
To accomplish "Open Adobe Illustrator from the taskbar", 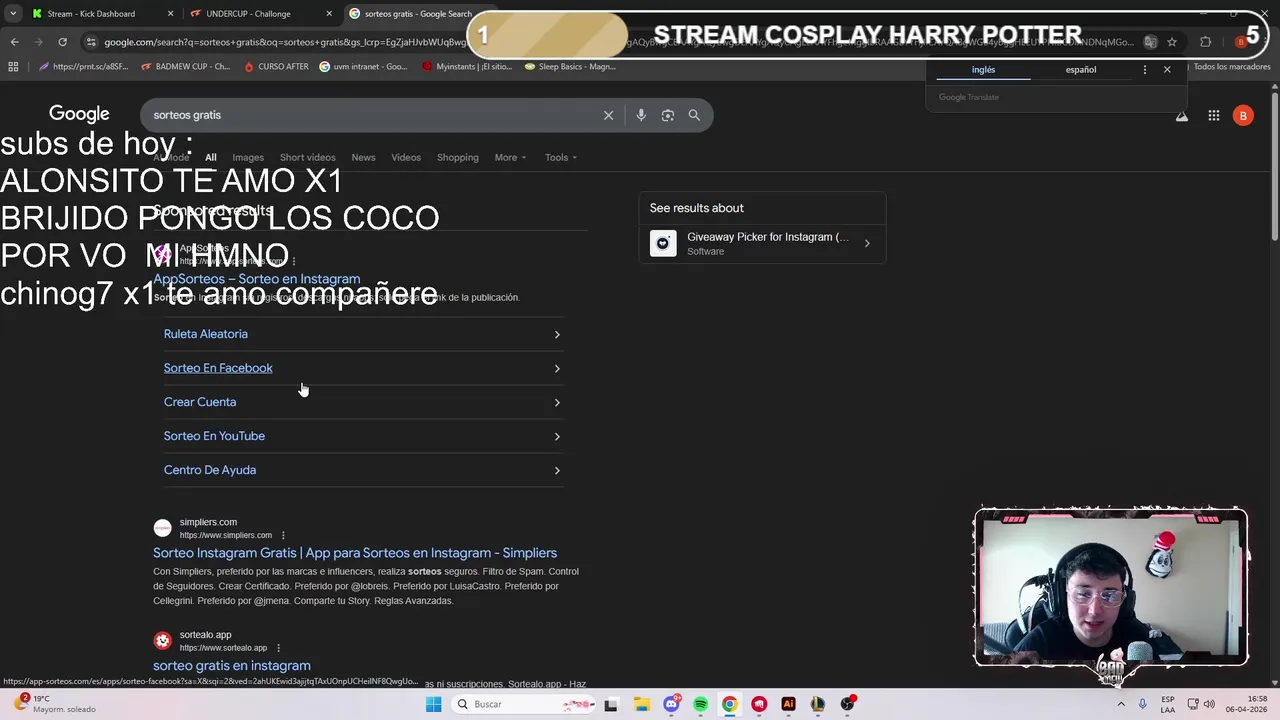I will coord(788,704).
